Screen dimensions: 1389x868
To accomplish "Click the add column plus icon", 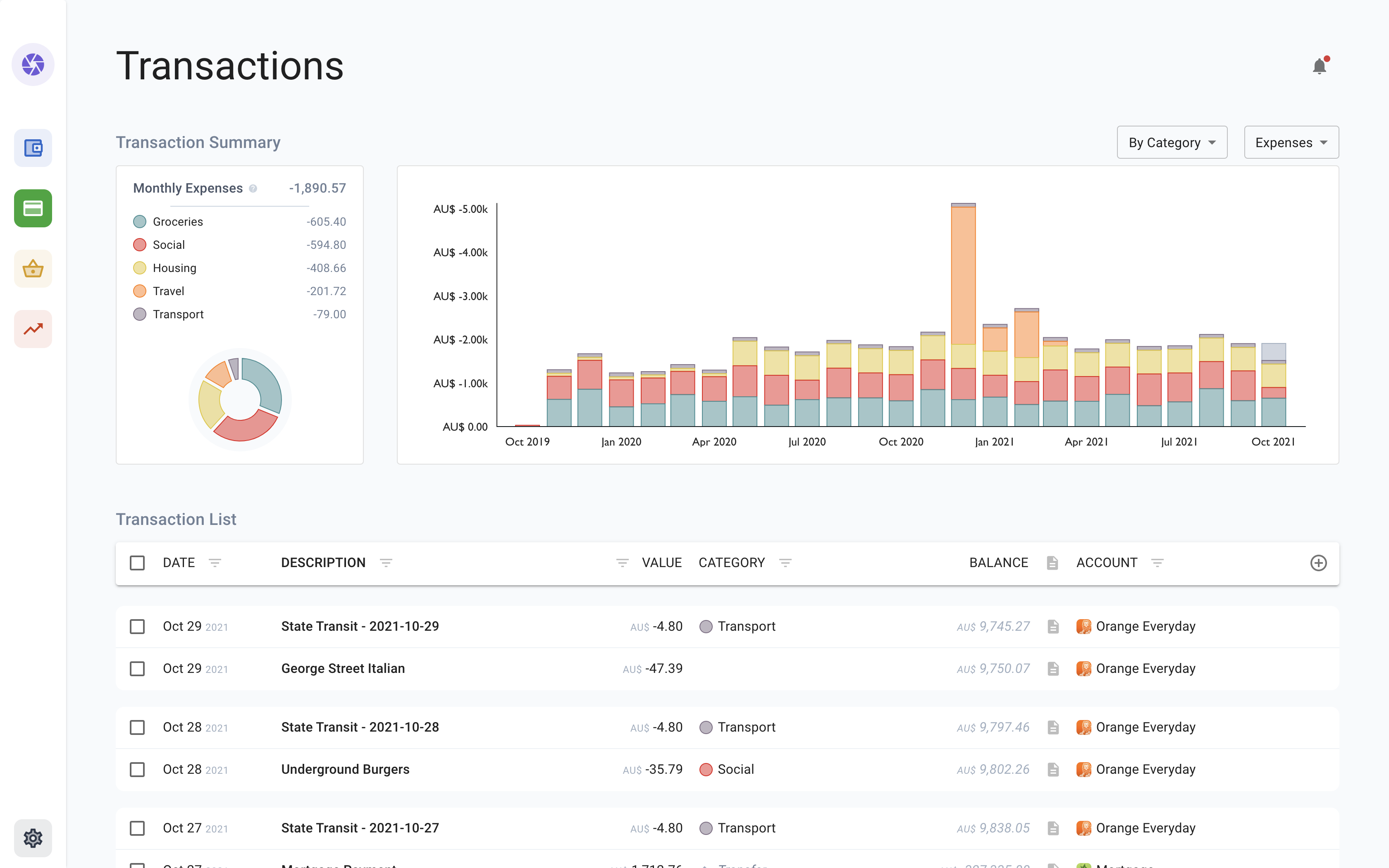I will coord(1318,563).
